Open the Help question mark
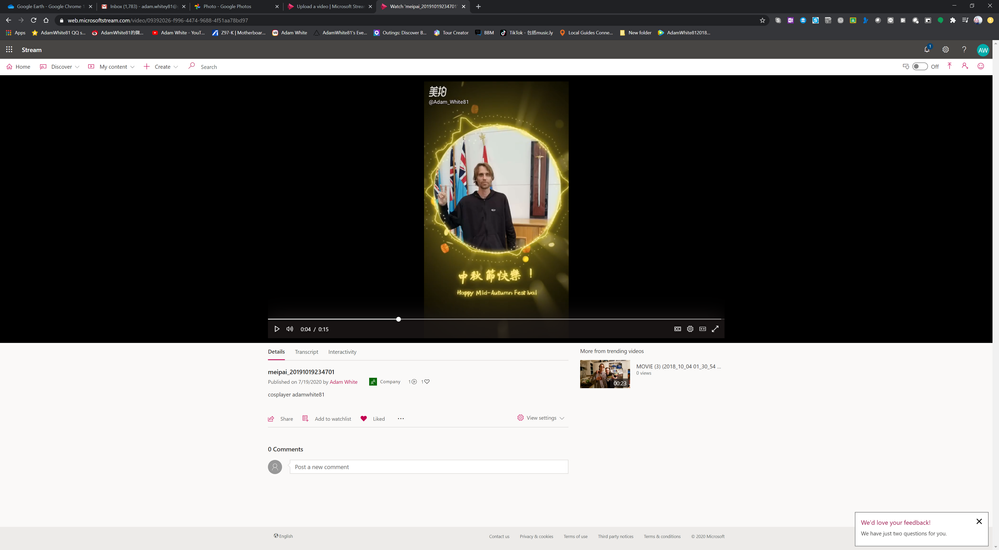The width and height of the screenshot is (999, 550). [964, 49]
